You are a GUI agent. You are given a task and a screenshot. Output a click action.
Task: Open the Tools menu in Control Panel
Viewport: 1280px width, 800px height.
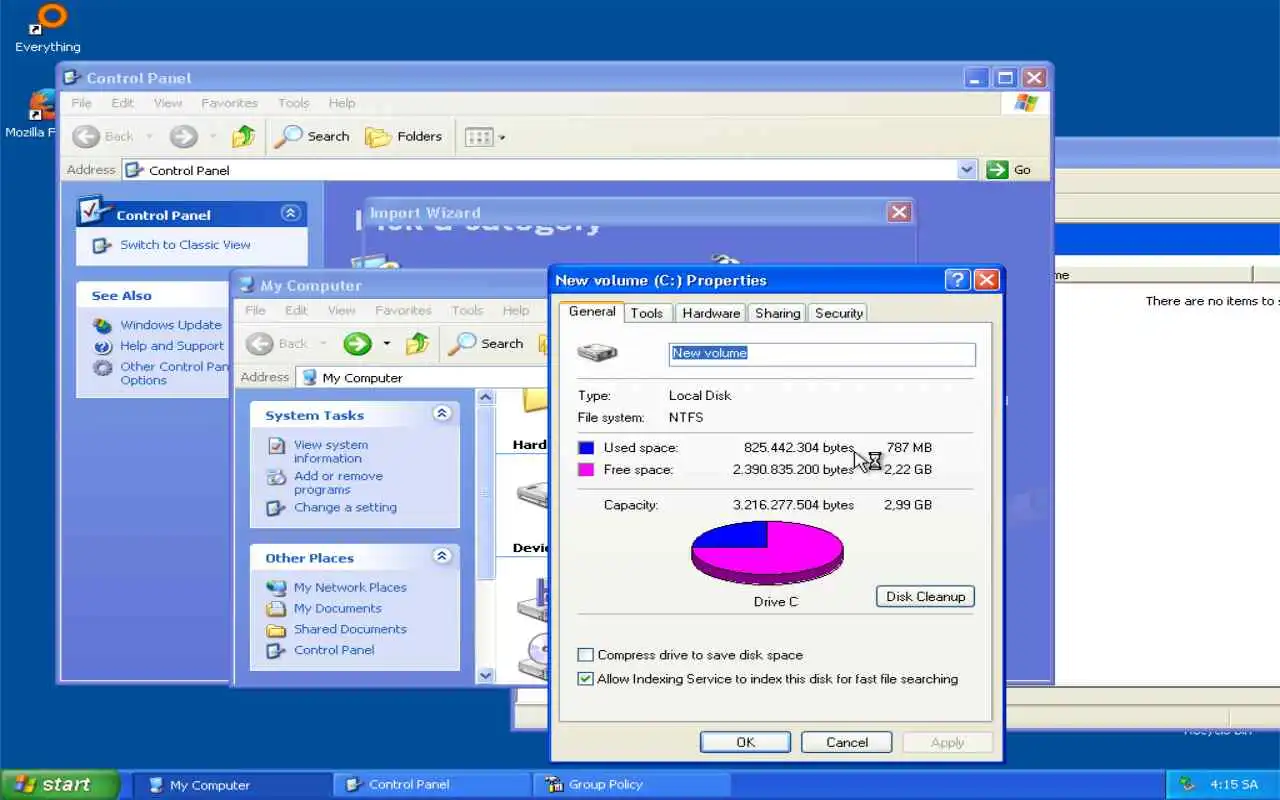click(x=293, y=103)
